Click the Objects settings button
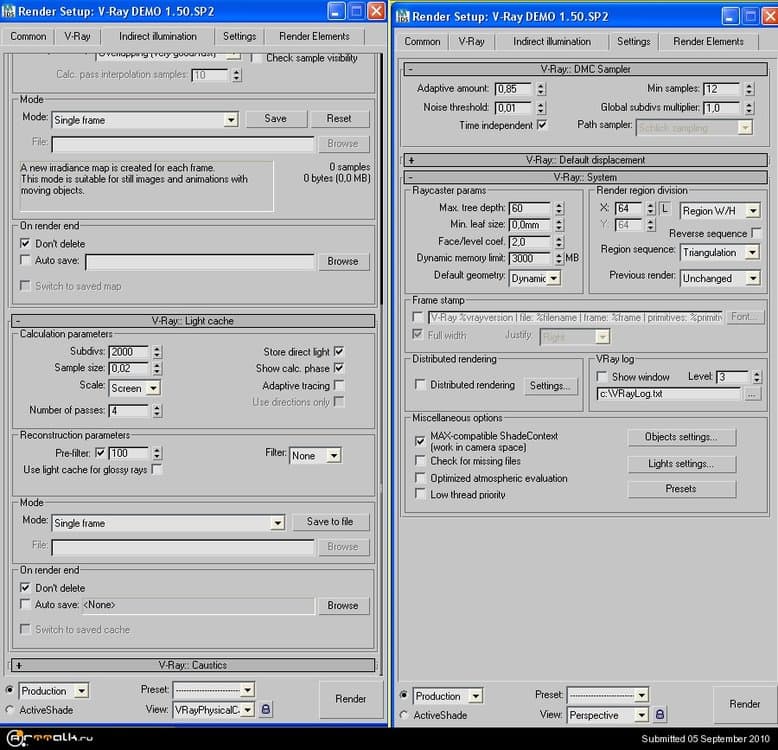Image resolution: width=778 pixels, height=750 pixels. pyautogui.click(x=681, y=437)
